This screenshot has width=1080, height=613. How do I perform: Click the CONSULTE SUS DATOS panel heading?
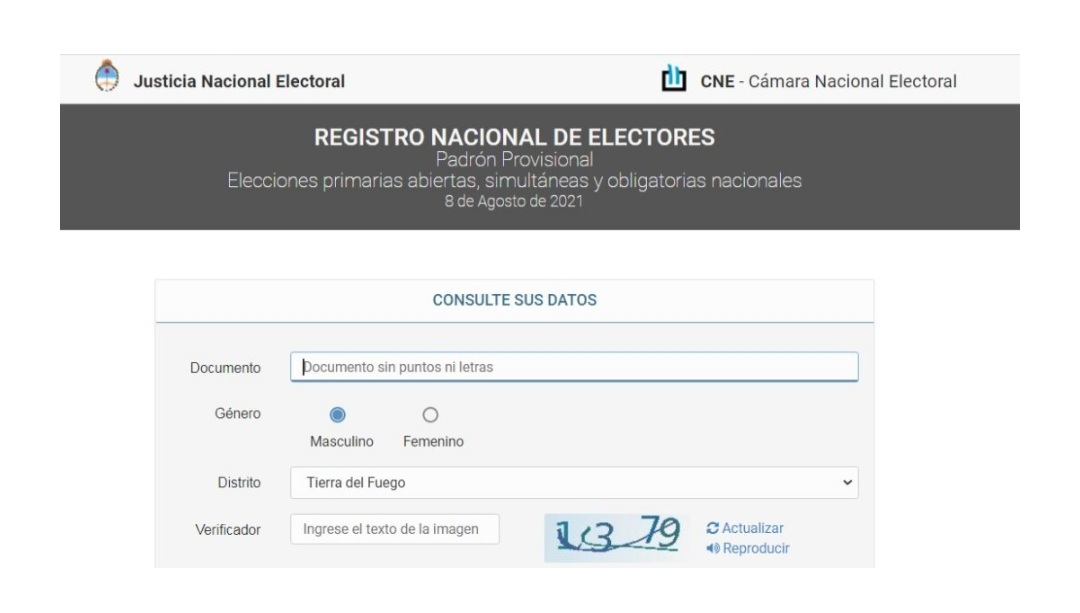(515, 300)
